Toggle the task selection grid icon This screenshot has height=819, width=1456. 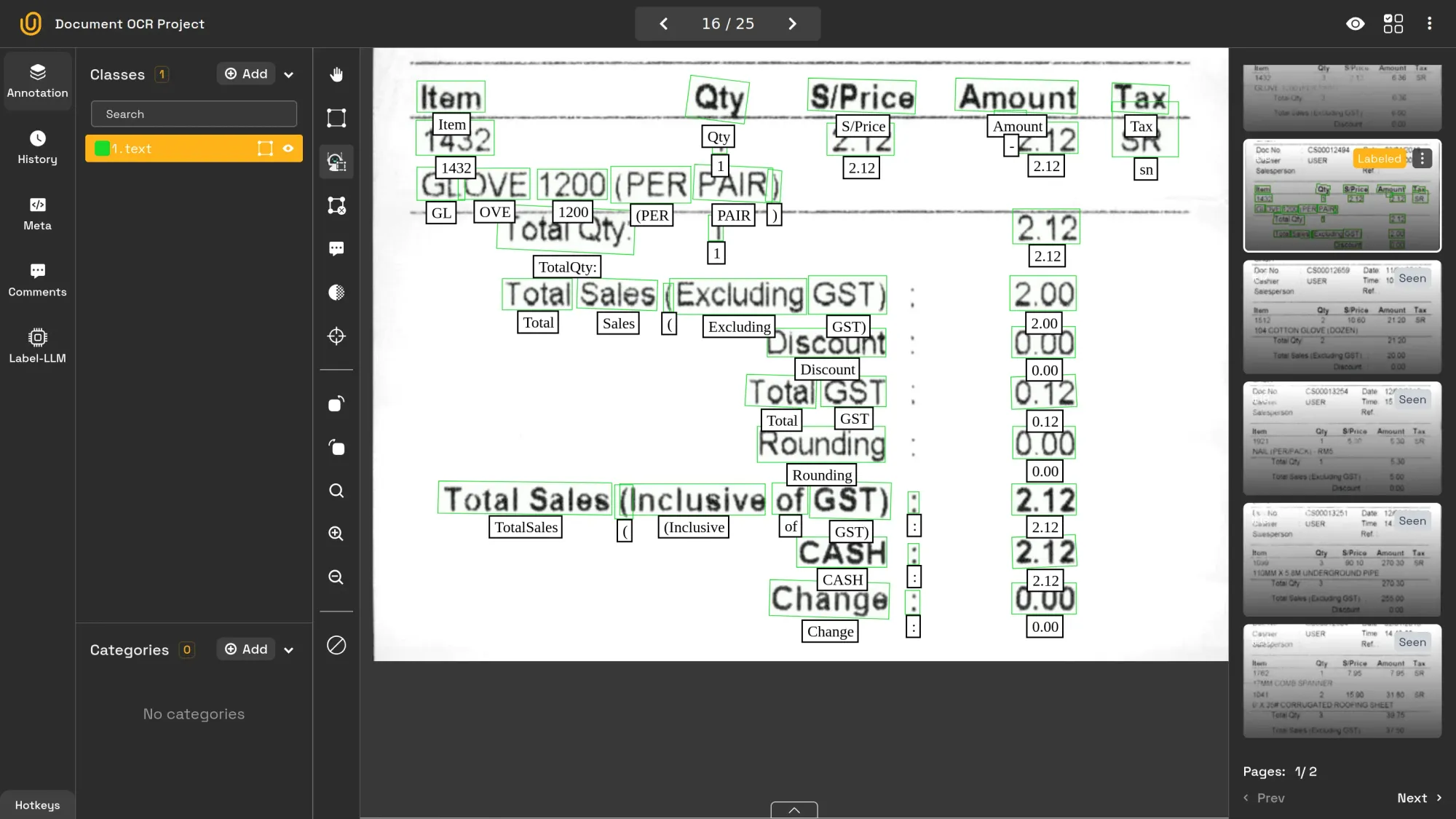(x=1393, y=23)
